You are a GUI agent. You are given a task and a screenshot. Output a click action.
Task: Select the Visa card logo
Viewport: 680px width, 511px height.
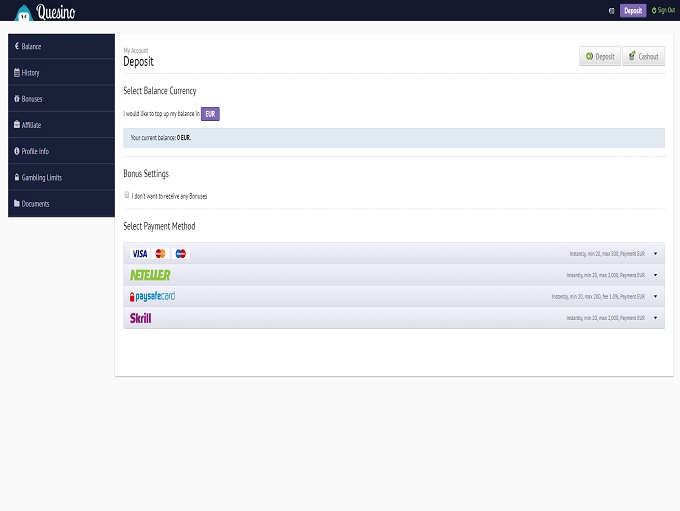139,254
